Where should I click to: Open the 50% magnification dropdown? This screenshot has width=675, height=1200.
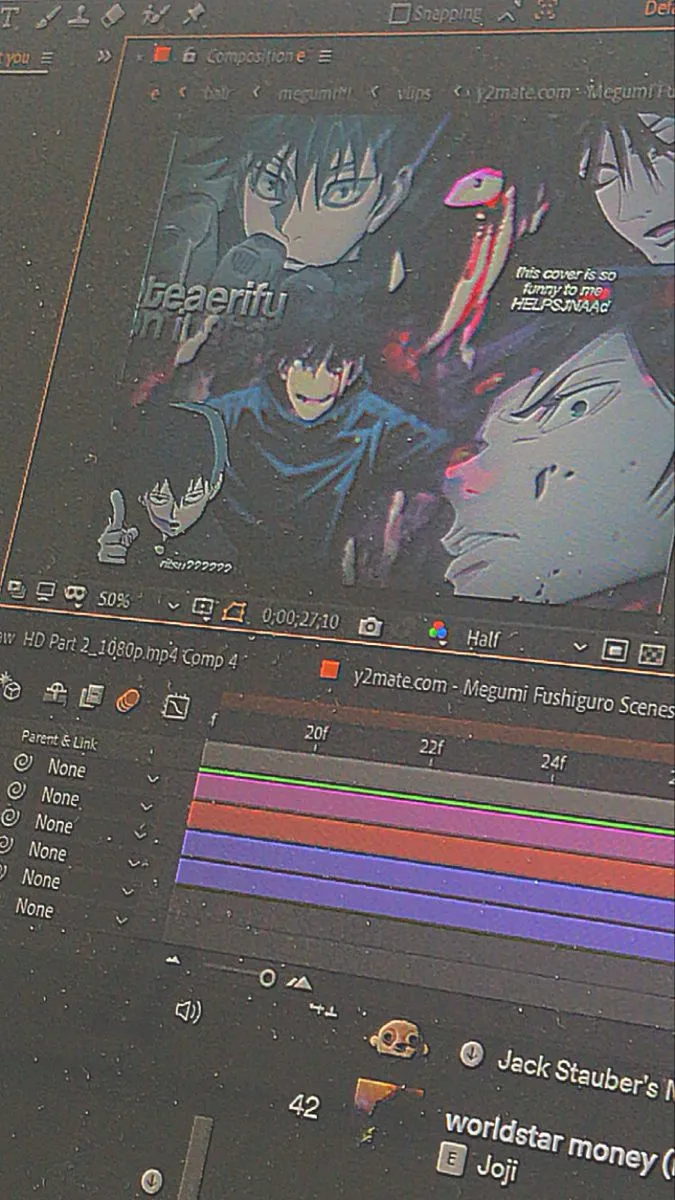pyautogui.click(x=138, y=602)
